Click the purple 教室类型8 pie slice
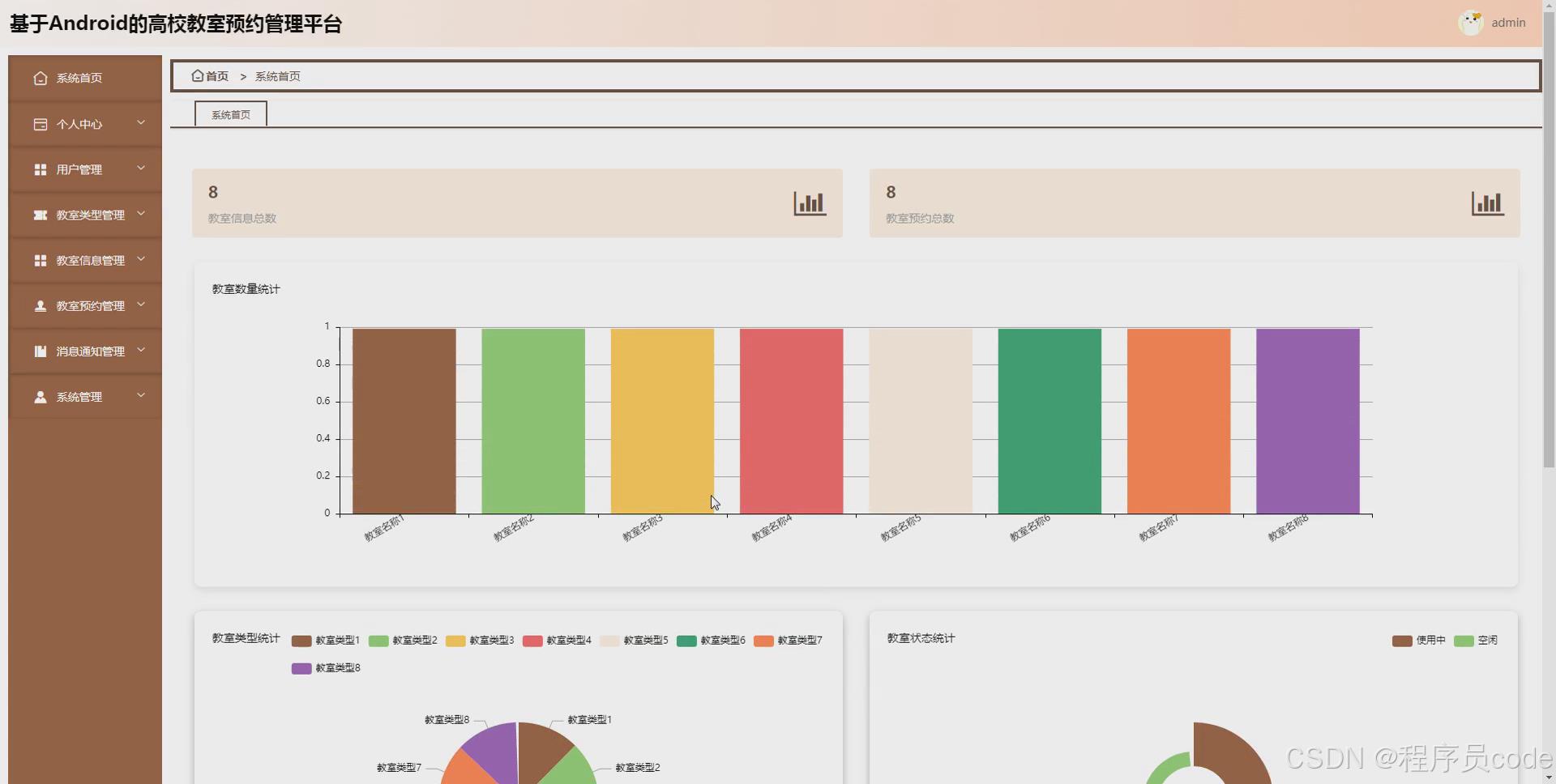1556x784 pixels. click(x=495, y=749)
